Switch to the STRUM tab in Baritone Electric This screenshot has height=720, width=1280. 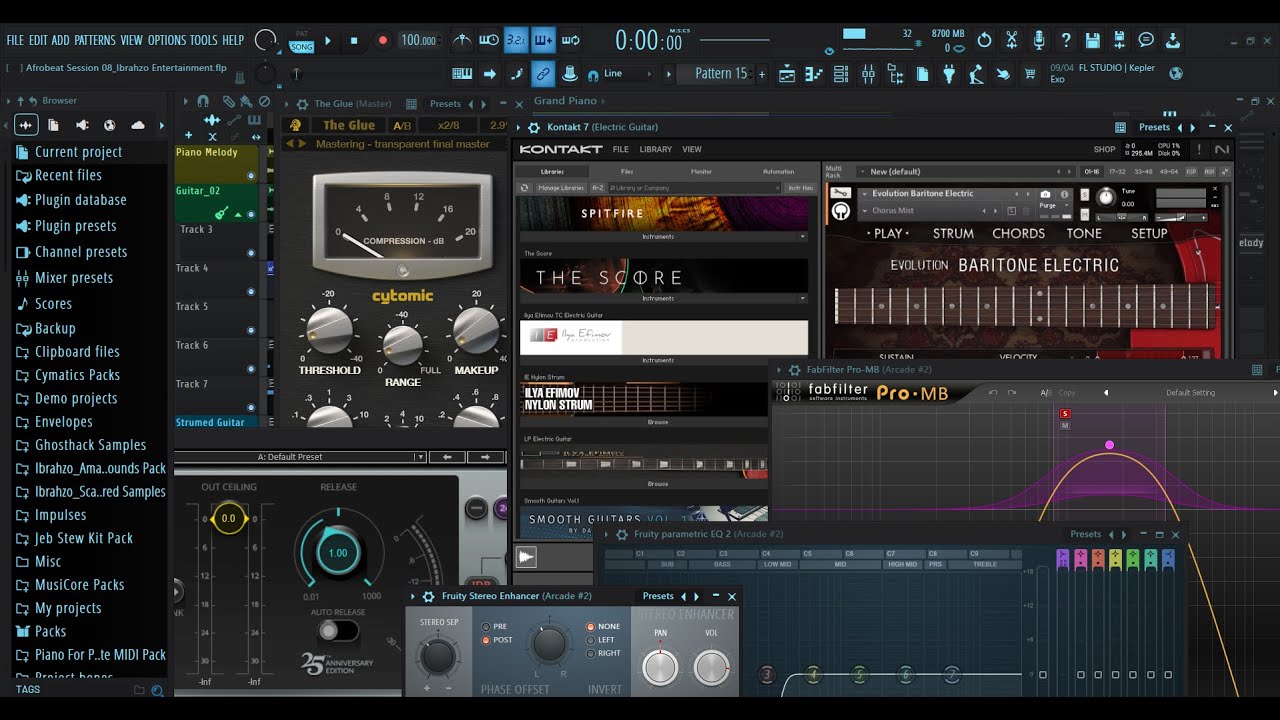coord(953,233)
